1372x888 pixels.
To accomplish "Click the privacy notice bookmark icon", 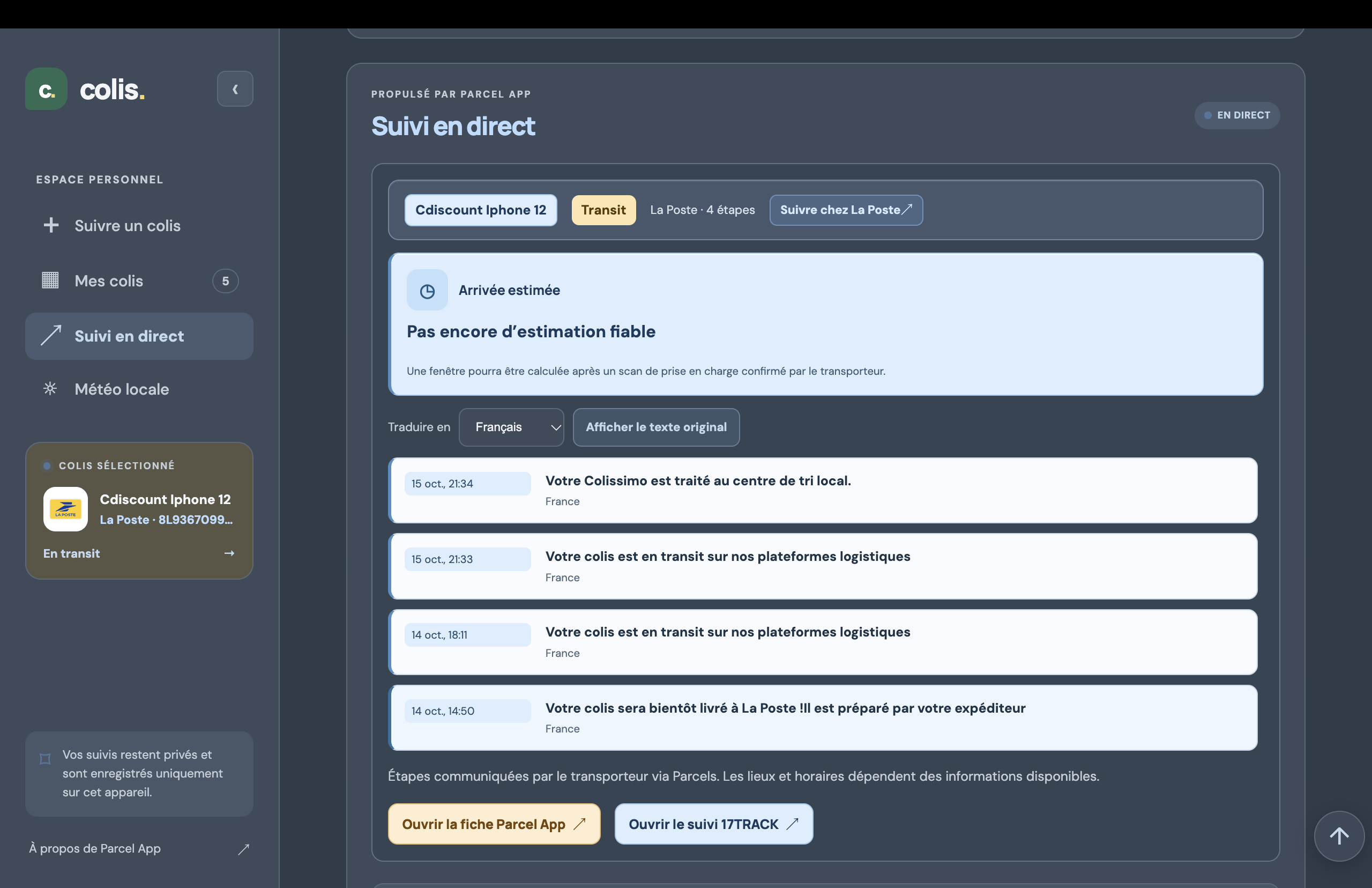I will tap(45, 759).
